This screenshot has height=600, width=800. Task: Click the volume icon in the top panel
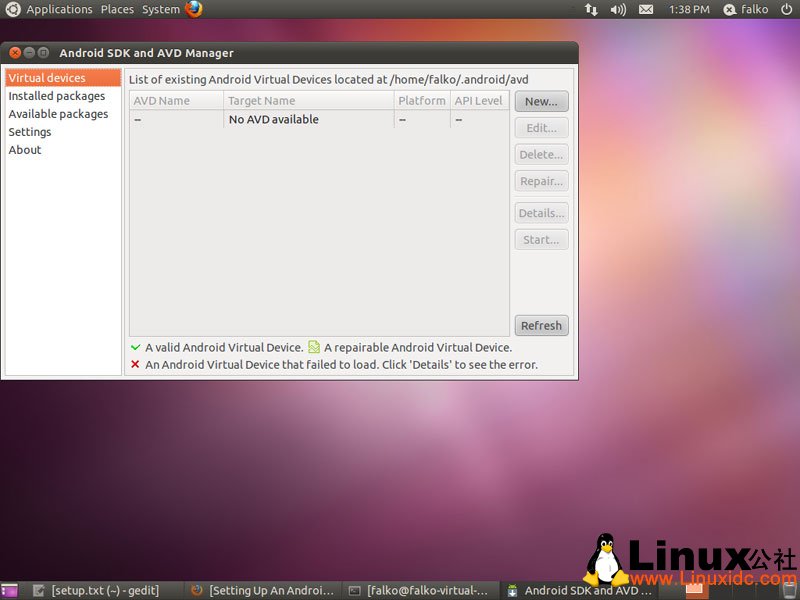coord(617,9)
